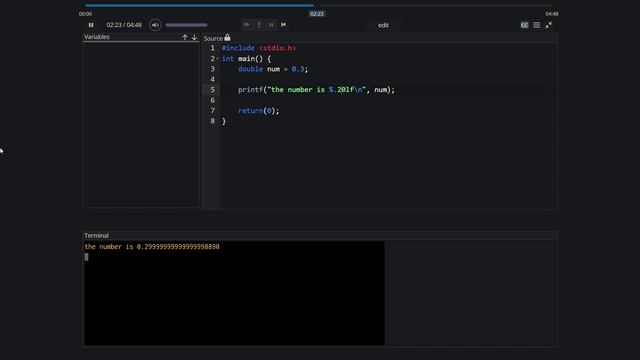Click the edit button

[x=383, y=25]
